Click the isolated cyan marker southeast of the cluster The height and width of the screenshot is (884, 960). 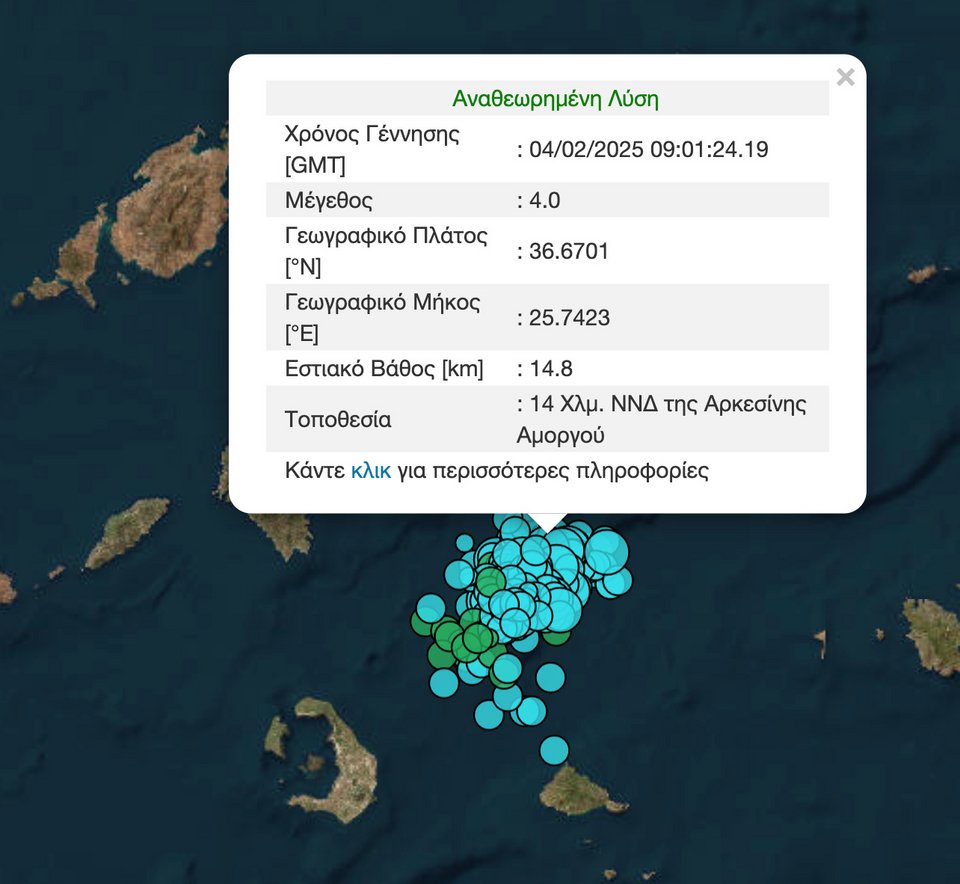(x=551, y=677)
